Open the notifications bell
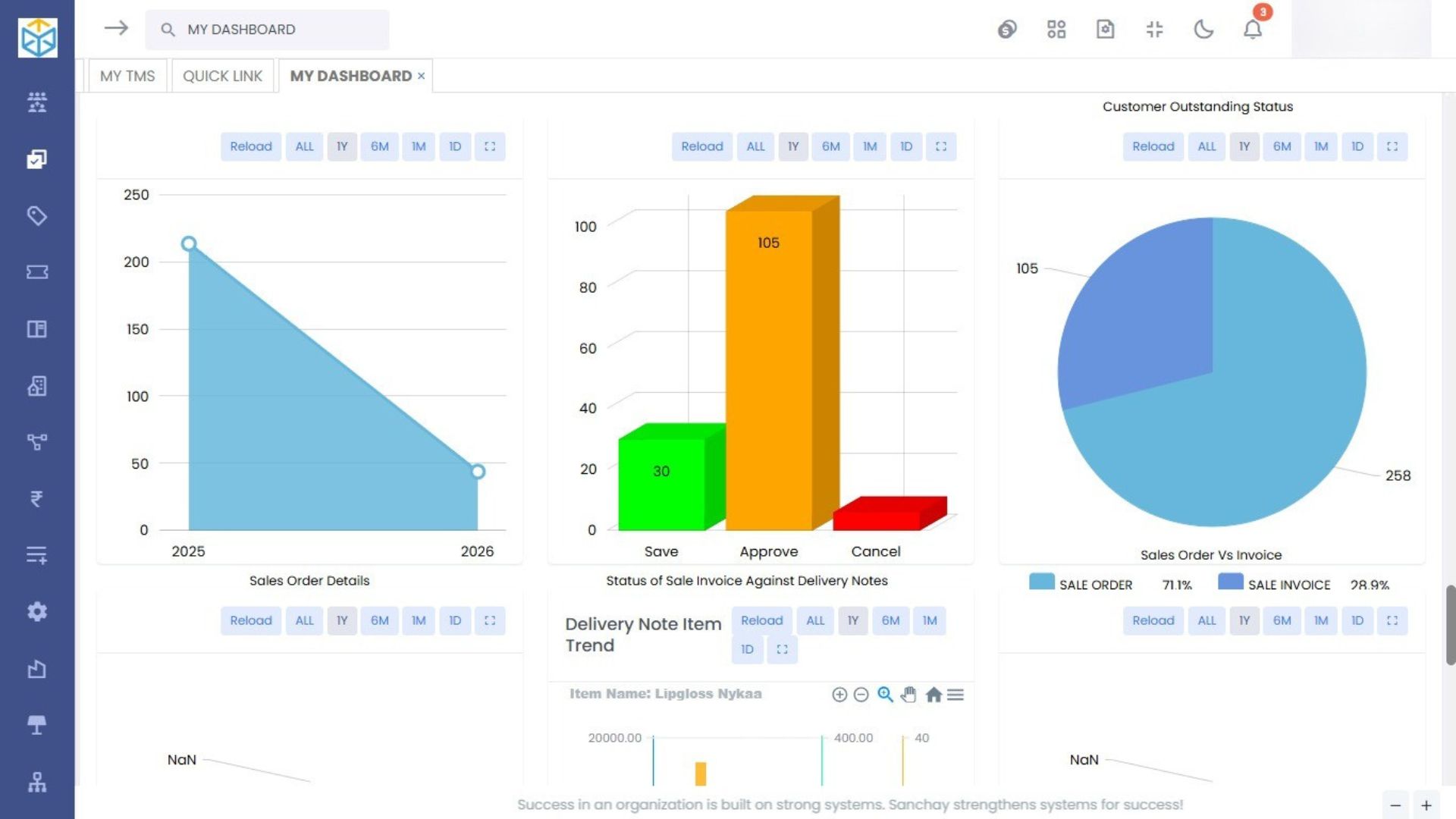The image size is (1456, 819). coord(1253,30)
